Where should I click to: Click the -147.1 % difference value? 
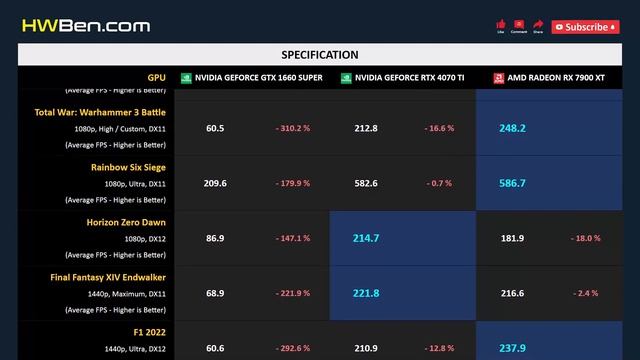[293, 238]
